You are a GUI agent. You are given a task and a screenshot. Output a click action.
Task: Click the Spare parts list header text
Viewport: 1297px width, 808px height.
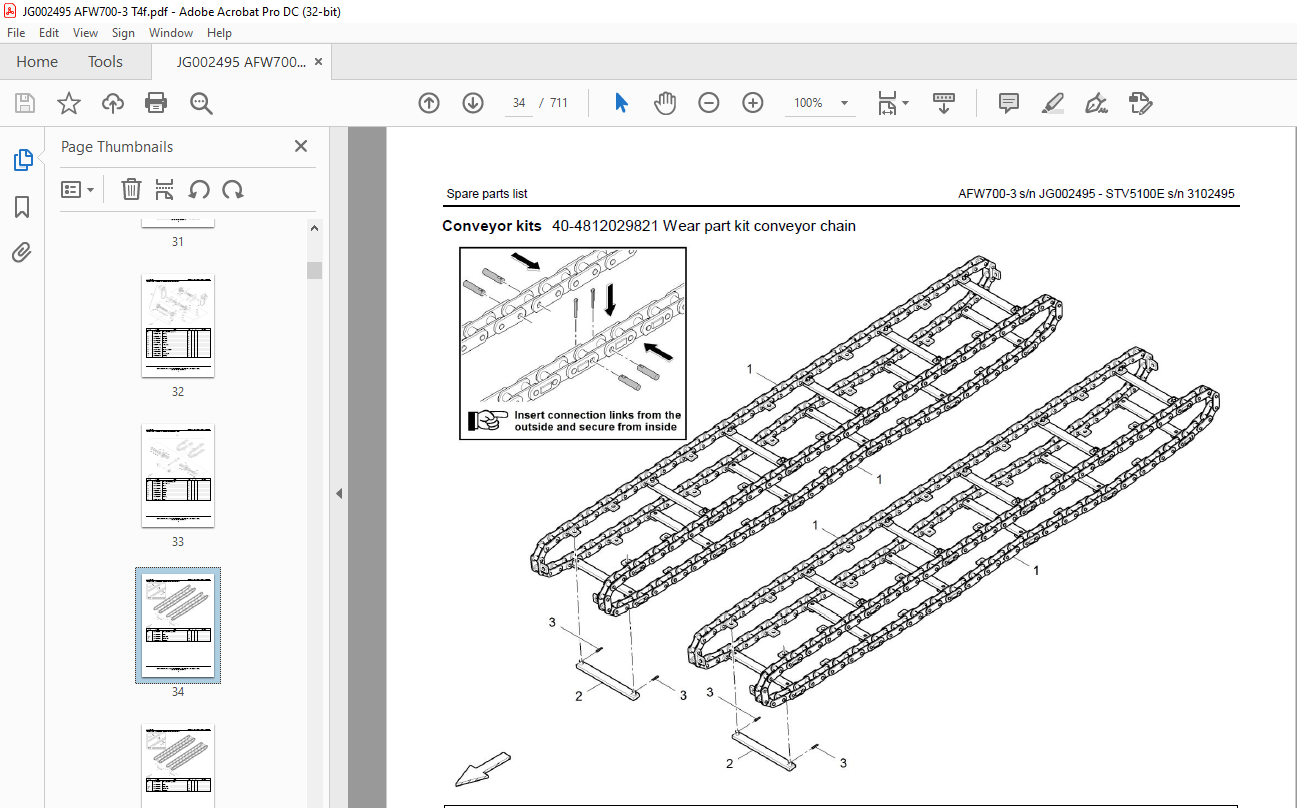click(x=487, y=194)
